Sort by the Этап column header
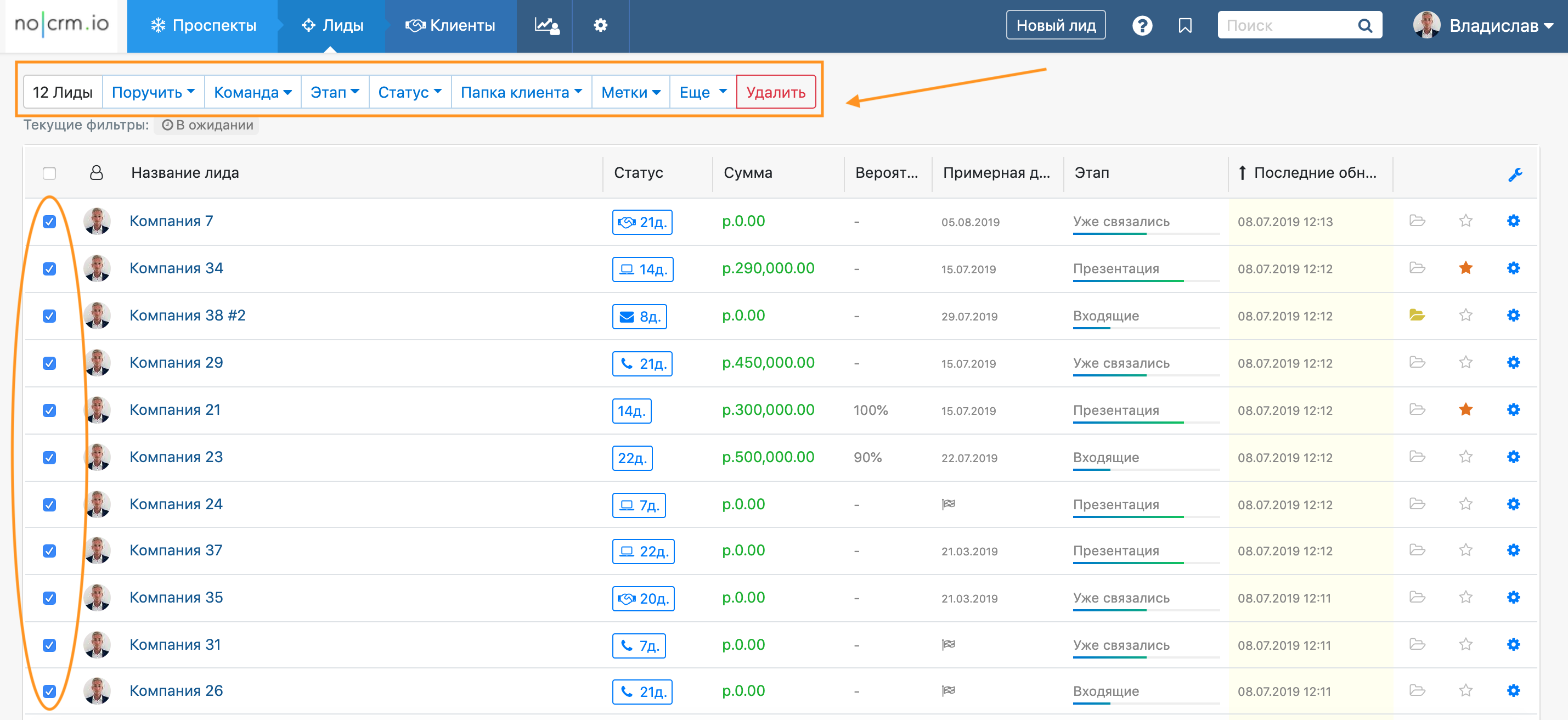 coord(1091,173)
